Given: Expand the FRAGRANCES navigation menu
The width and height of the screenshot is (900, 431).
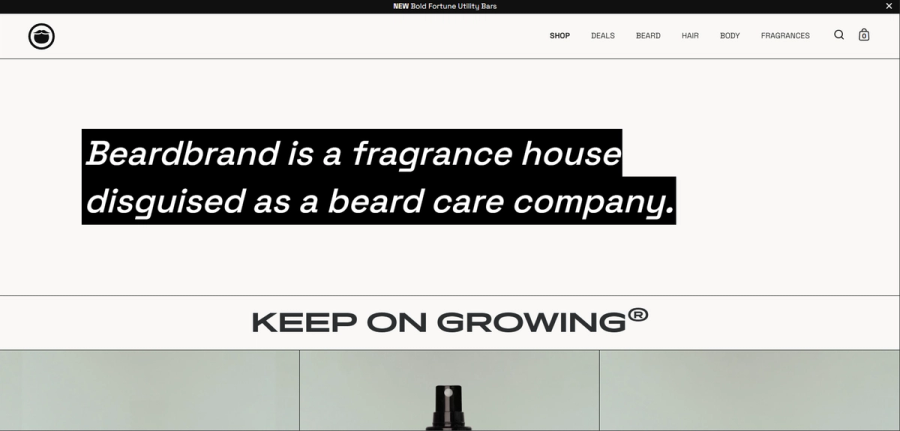Looking at the screenshot, I should [x=785, y=36].
